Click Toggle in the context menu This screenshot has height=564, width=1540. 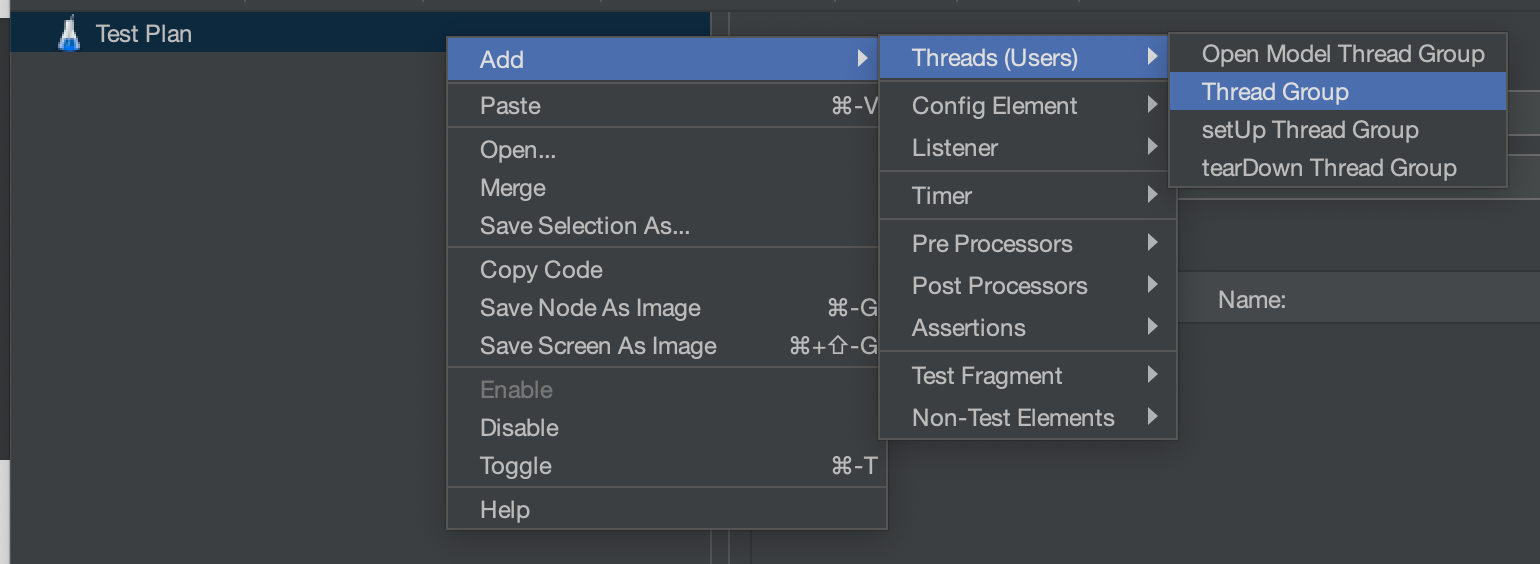(x=666, y=466)
